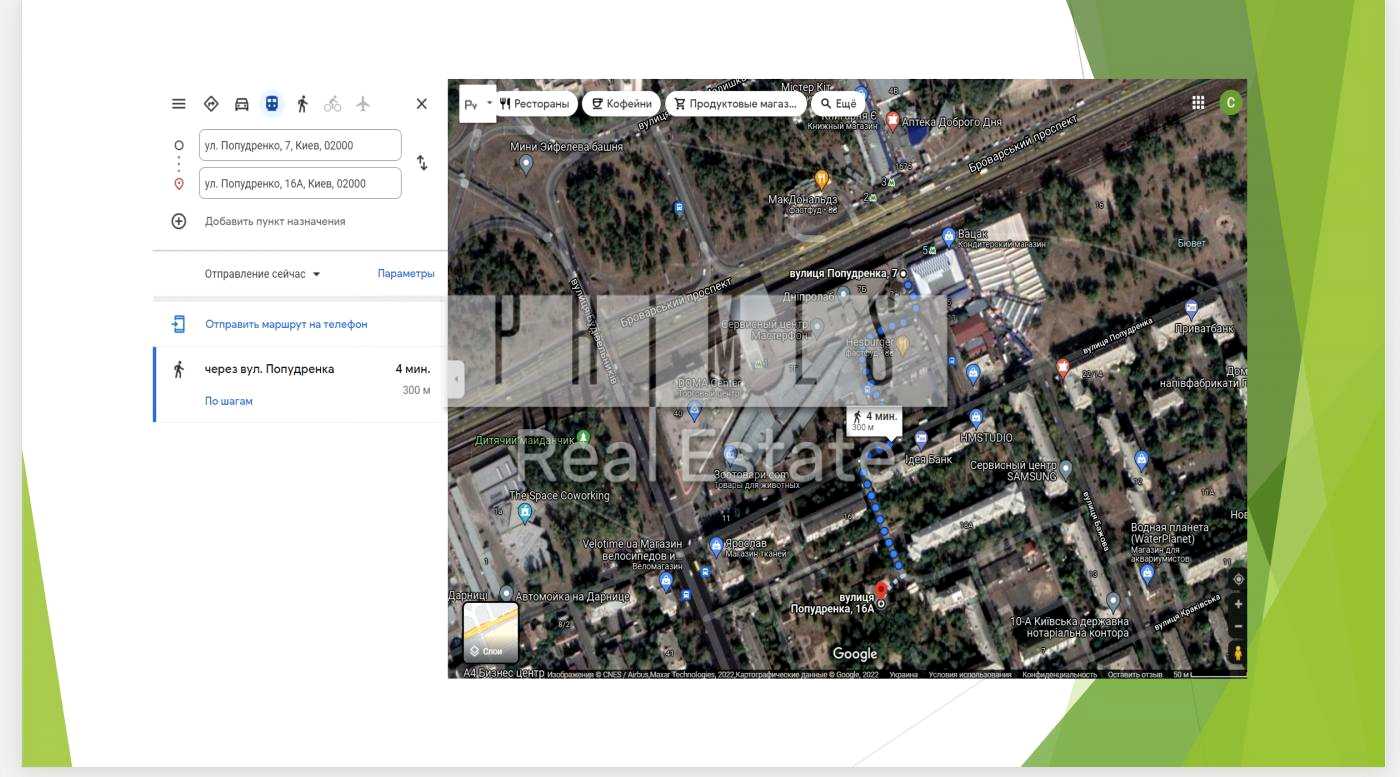The image size is (1400, 777).
Task: Click the send-to-phone icon
Action: tap(179, 324)
